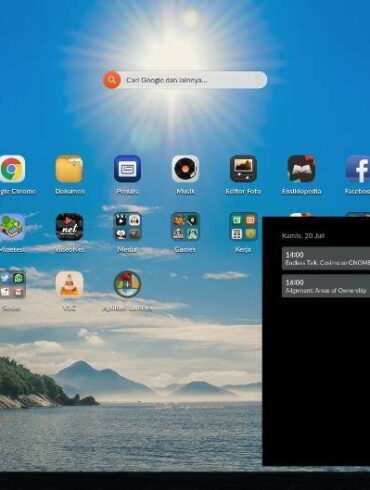Launch the Editor Foto app

[243, 169]
